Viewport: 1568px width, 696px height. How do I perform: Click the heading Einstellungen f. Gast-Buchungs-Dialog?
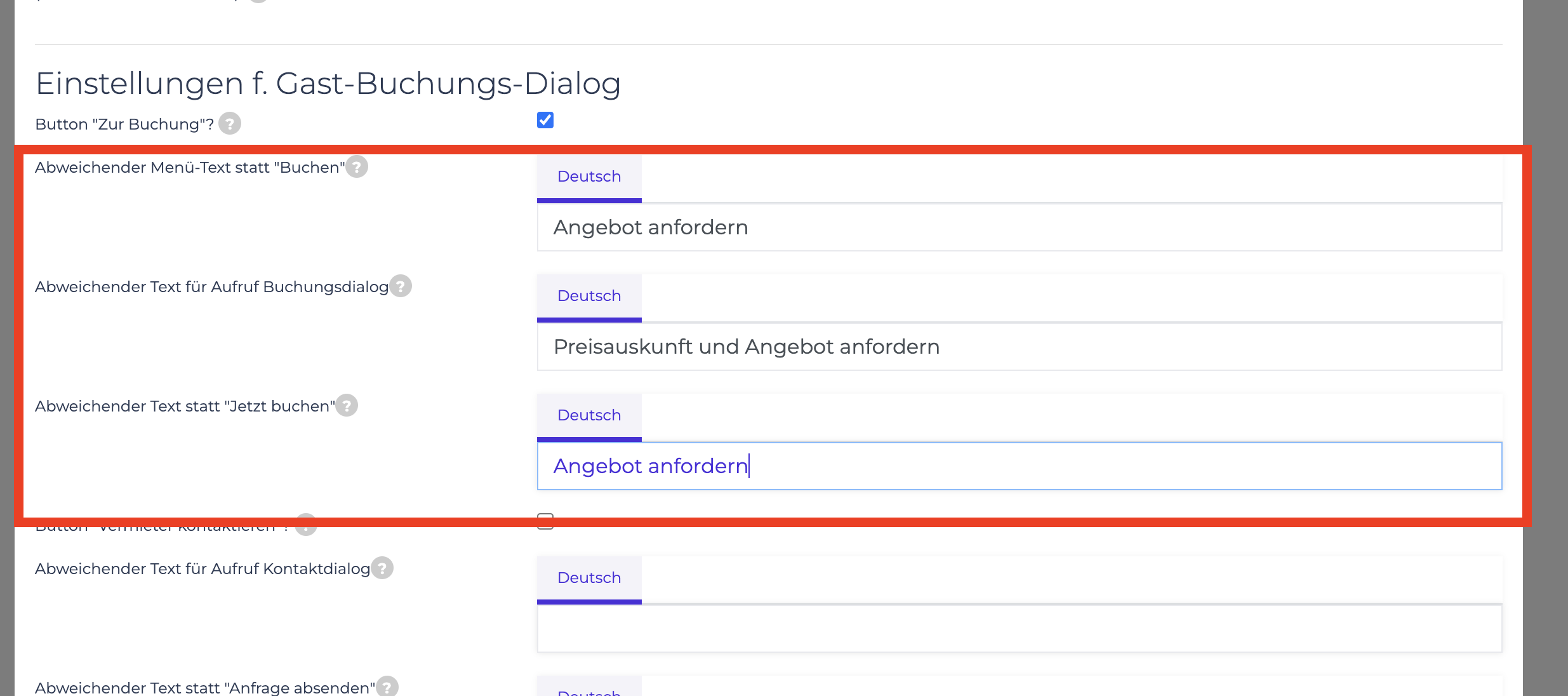328,83
